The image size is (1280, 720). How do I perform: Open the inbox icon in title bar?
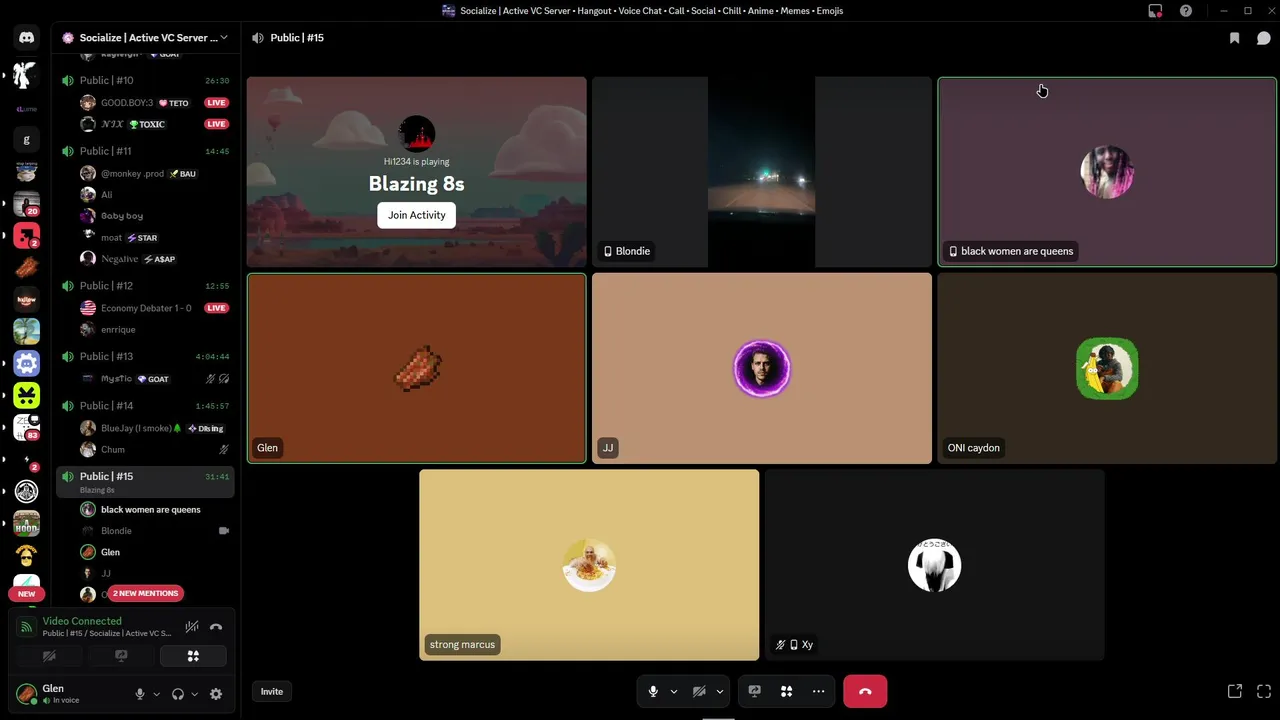coord(1155,11)
